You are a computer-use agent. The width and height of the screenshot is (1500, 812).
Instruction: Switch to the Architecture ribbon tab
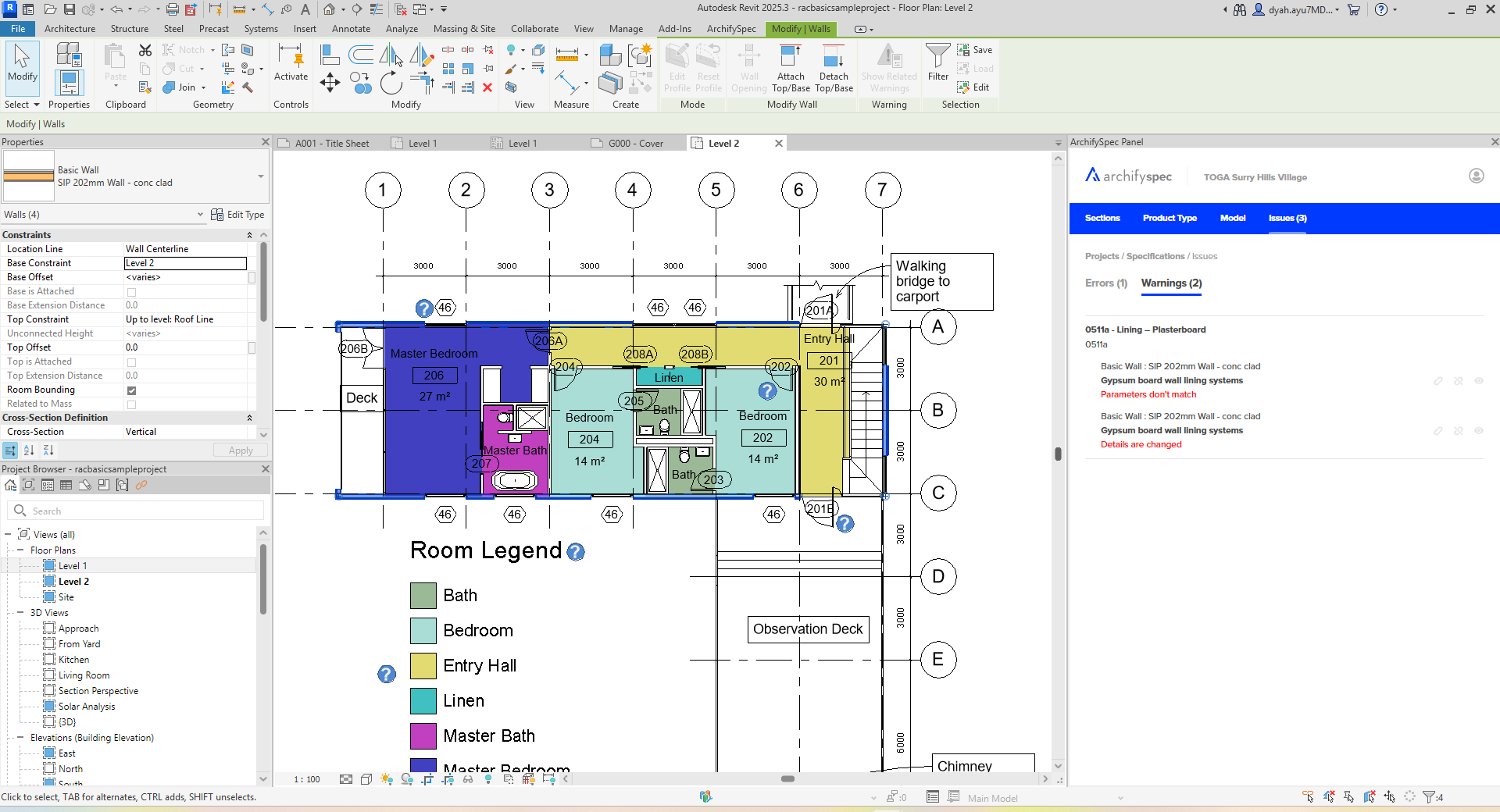70,29
